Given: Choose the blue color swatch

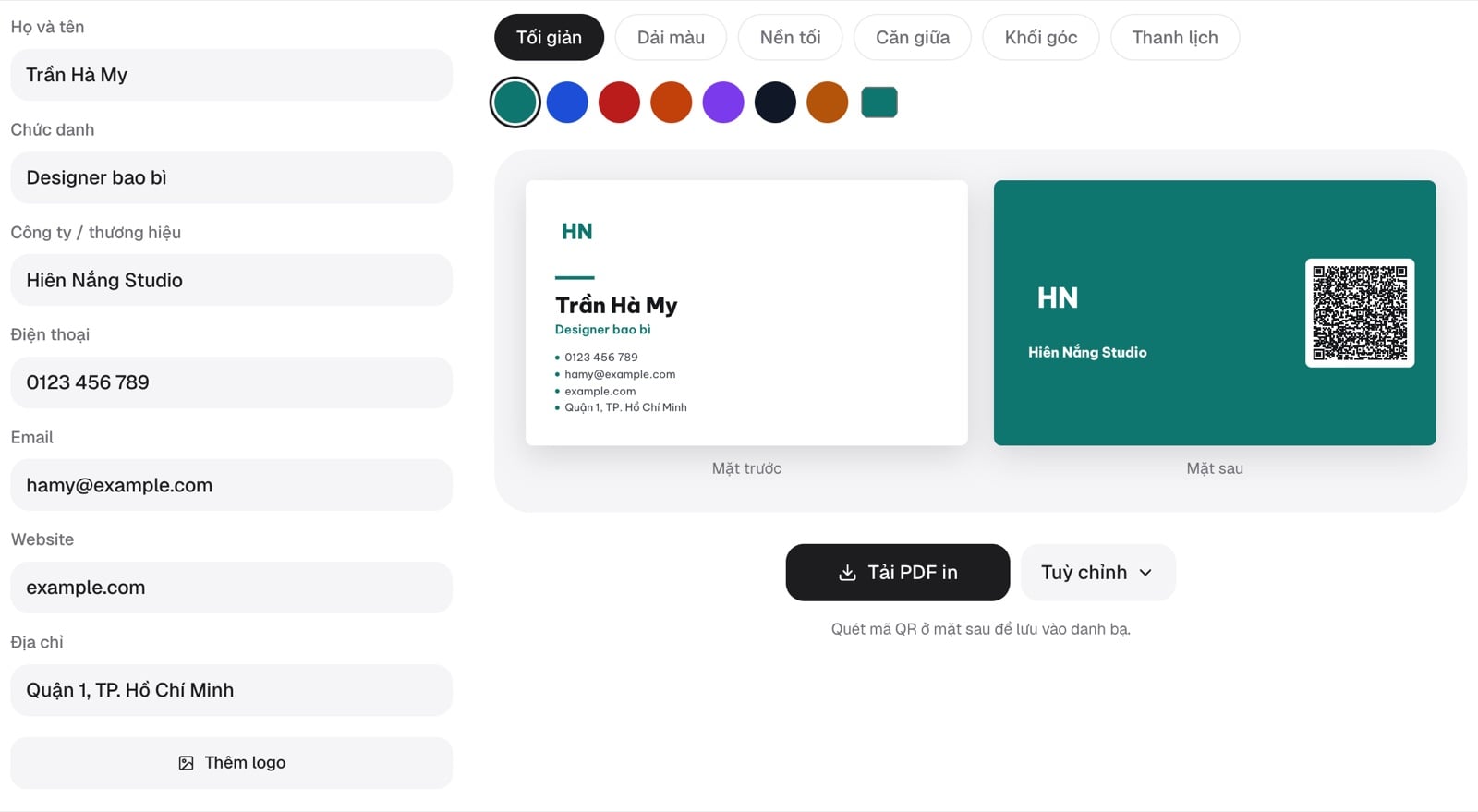Looking at the screenshot, I should pyautogui.click(x=567, y=102).
